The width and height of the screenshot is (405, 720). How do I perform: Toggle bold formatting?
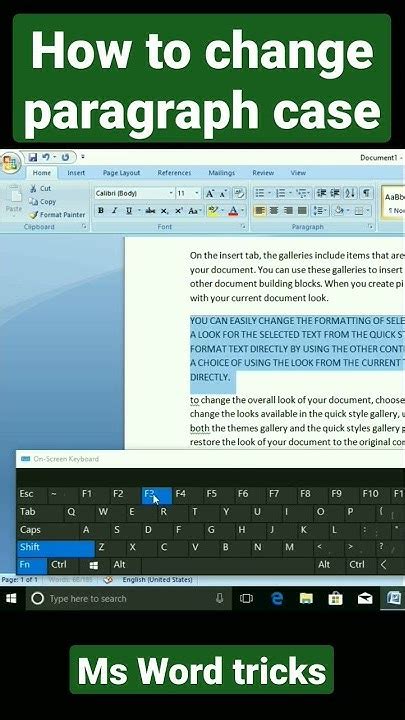(101, 211)
